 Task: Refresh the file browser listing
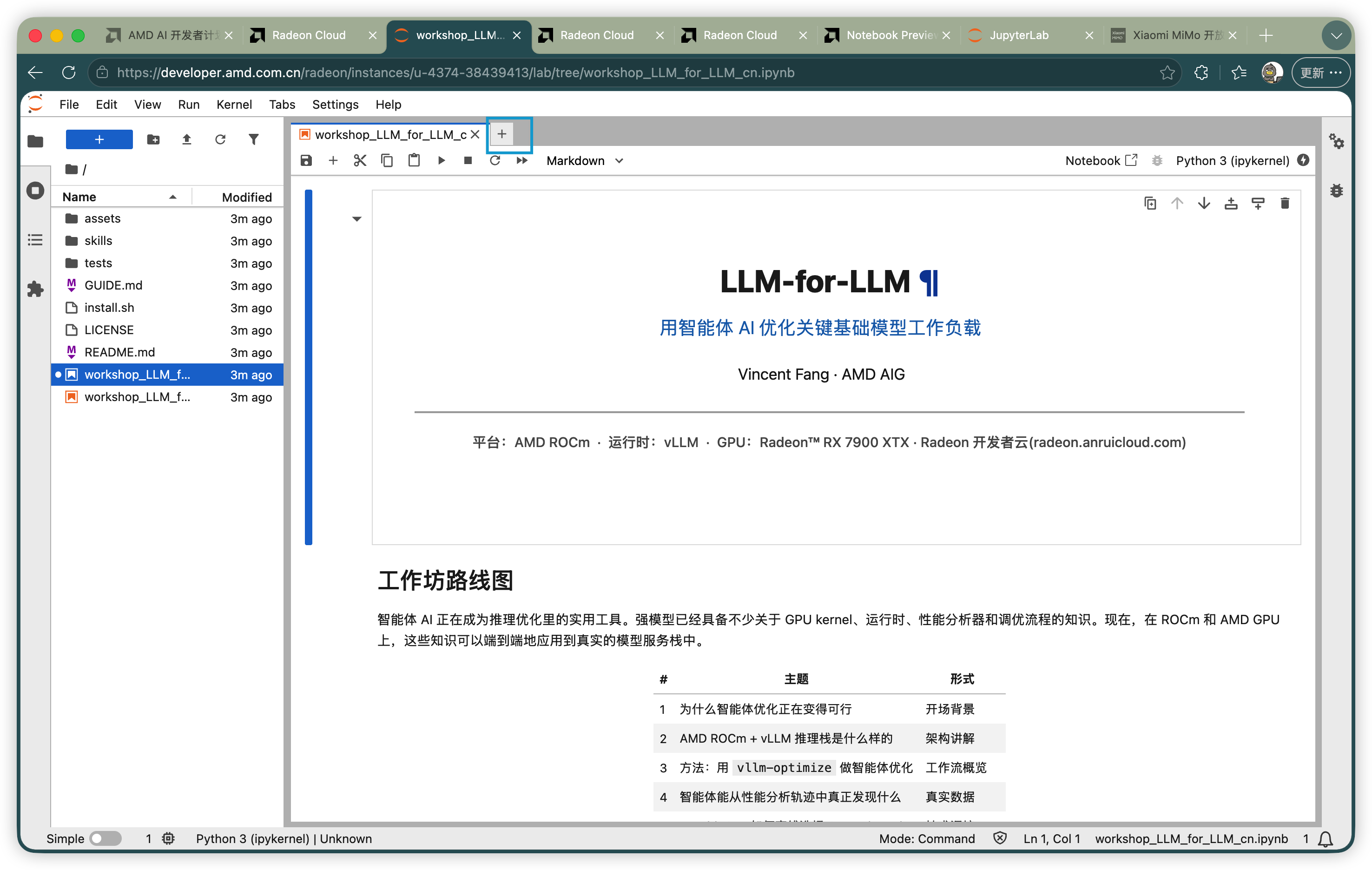(220, 139)
